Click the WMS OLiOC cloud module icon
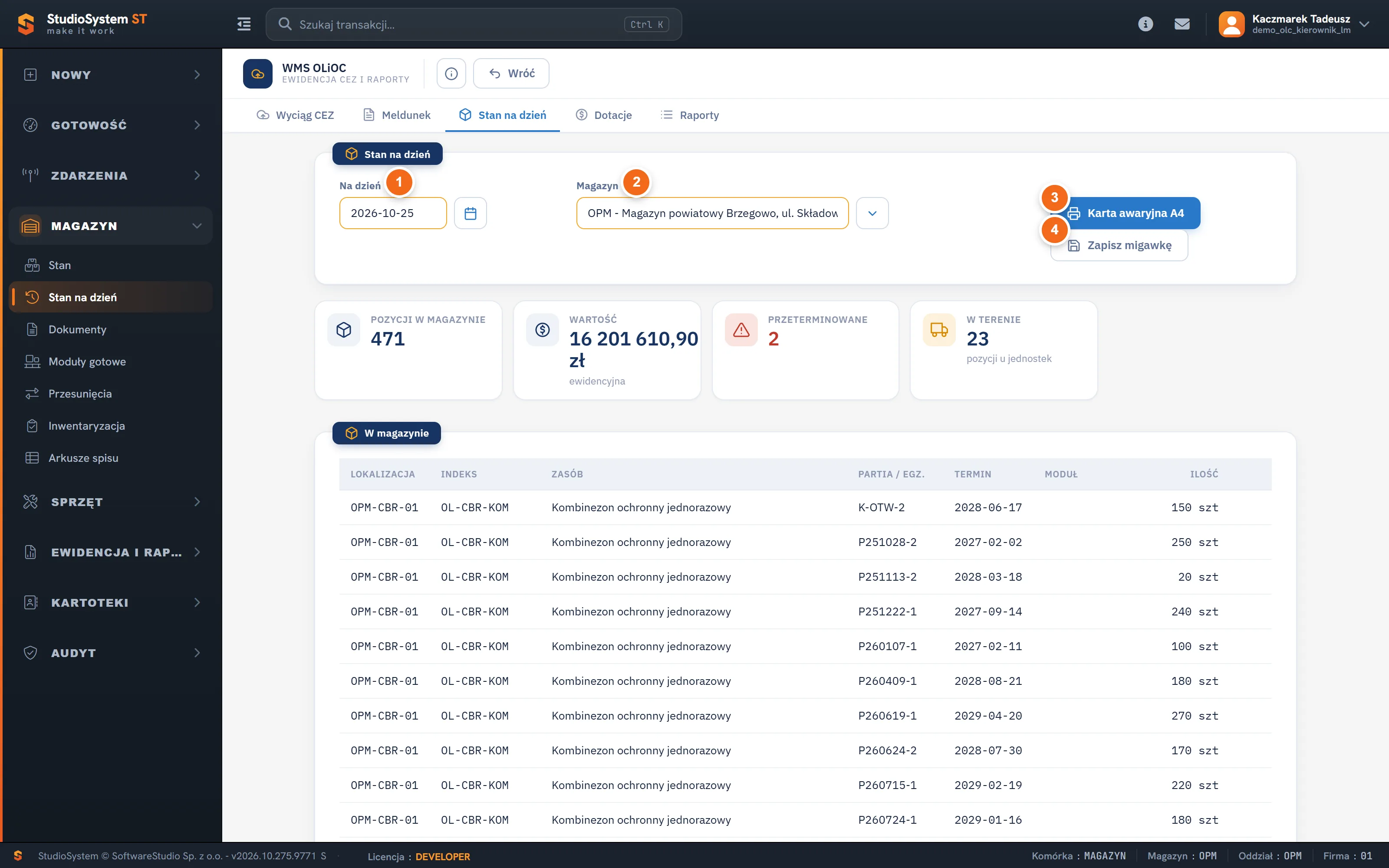Image resolution: width=1389 pixels, height=868 pixels. coord(258,73)
